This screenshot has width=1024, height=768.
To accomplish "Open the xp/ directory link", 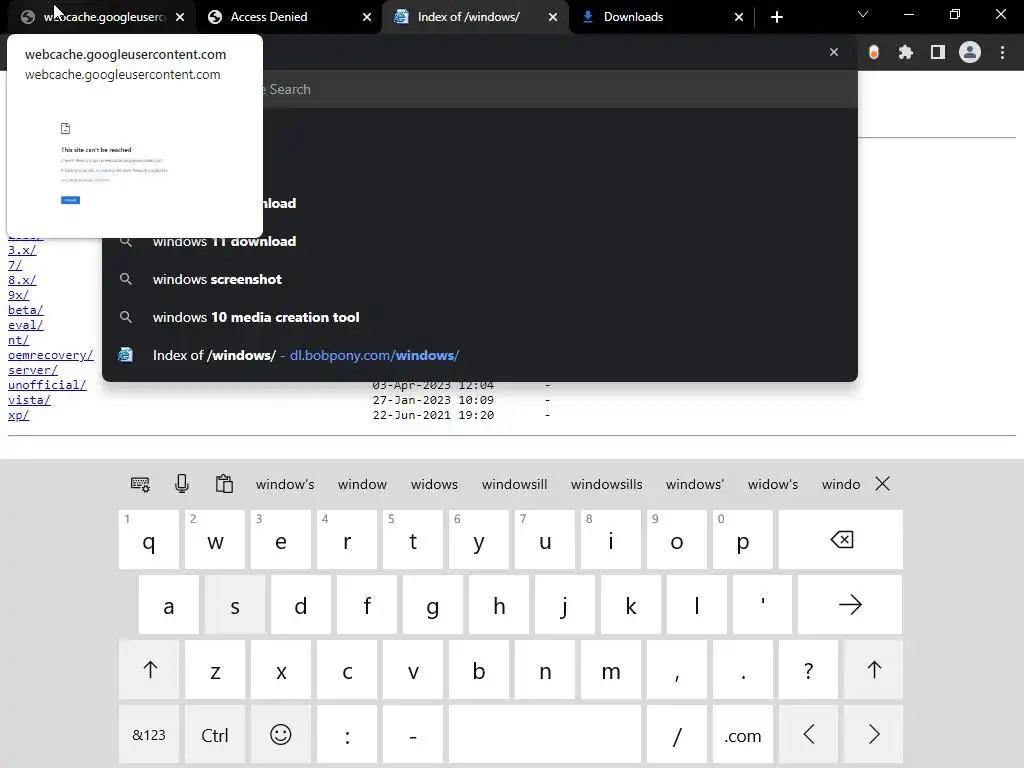I will (x=18, y=415).
